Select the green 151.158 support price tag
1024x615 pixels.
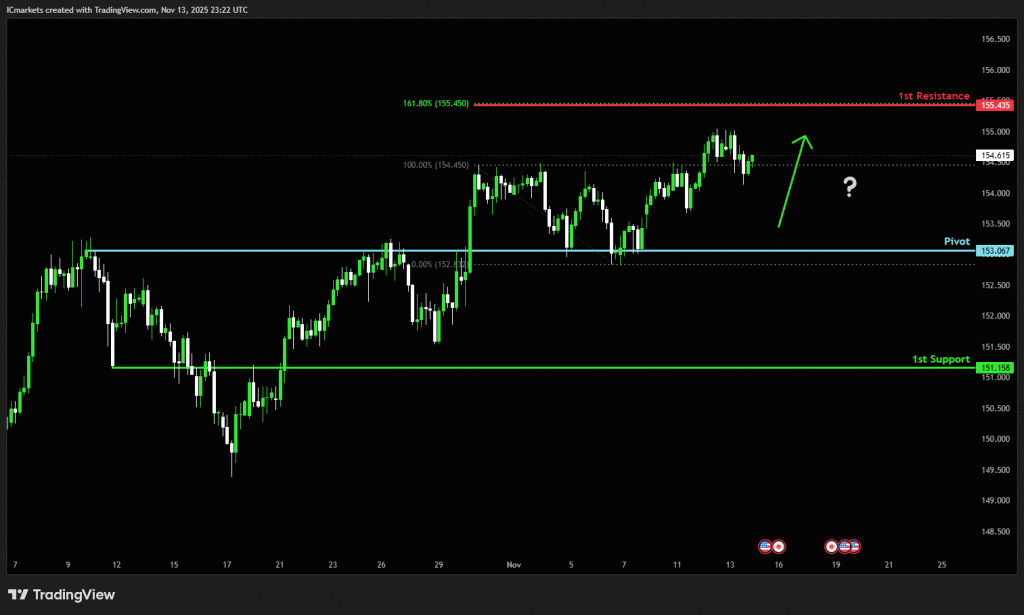click(x=996, y=368)
